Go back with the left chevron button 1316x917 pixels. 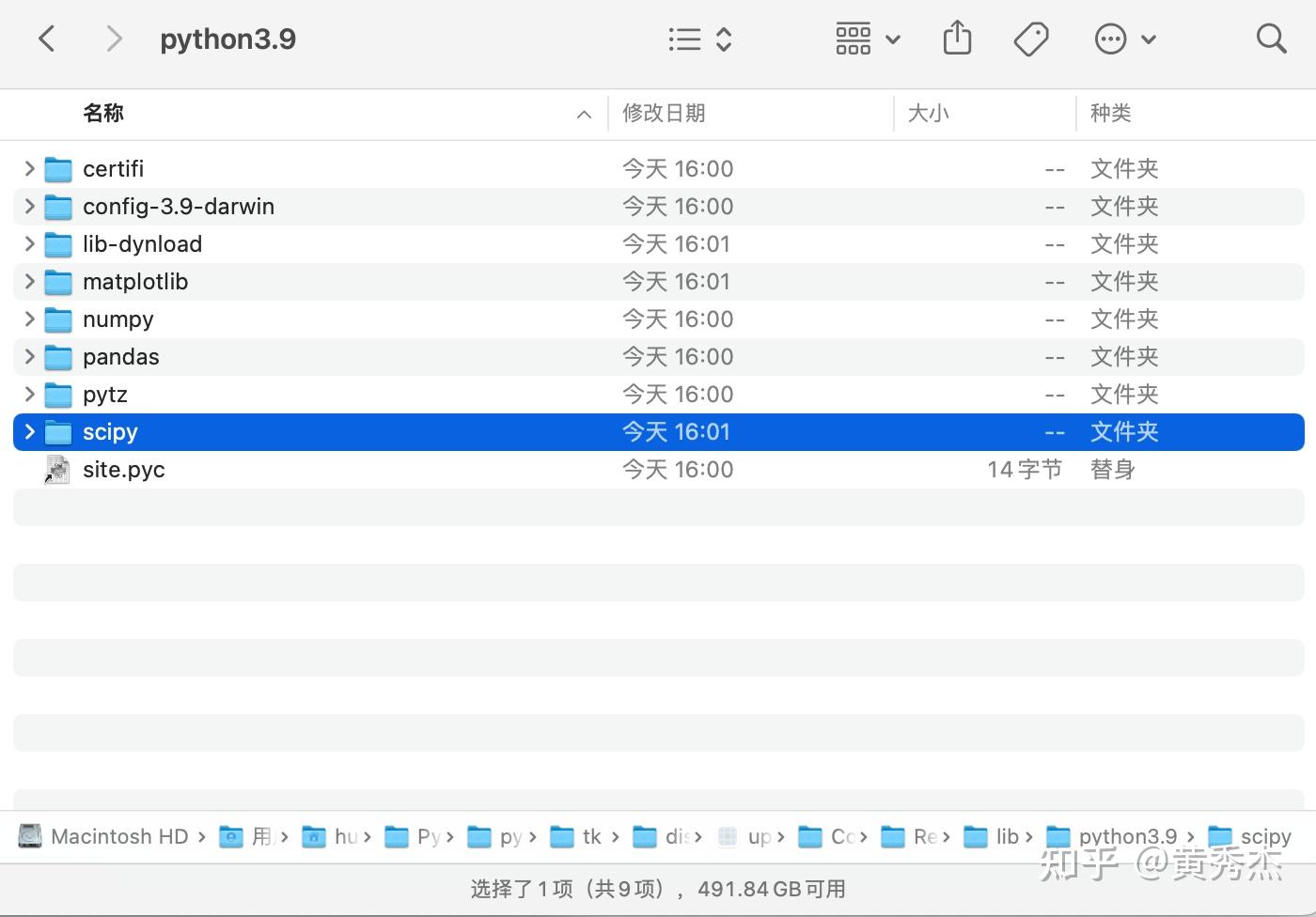(46, 39)
